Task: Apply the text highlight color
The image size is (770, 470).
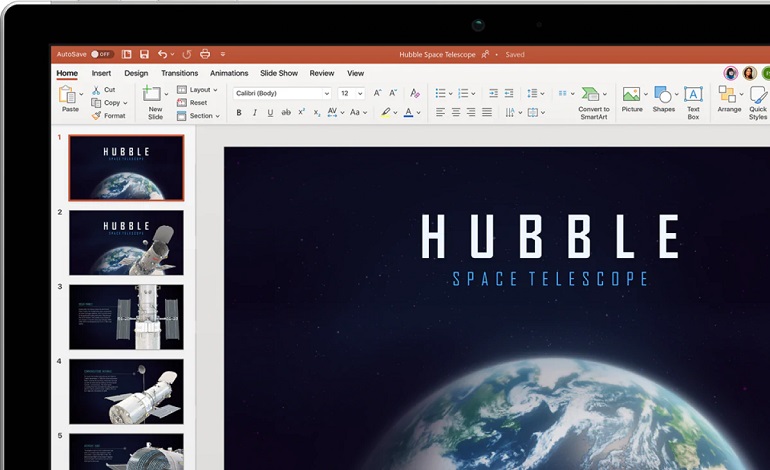Action: pyautogui.click(x=385, y=113)
